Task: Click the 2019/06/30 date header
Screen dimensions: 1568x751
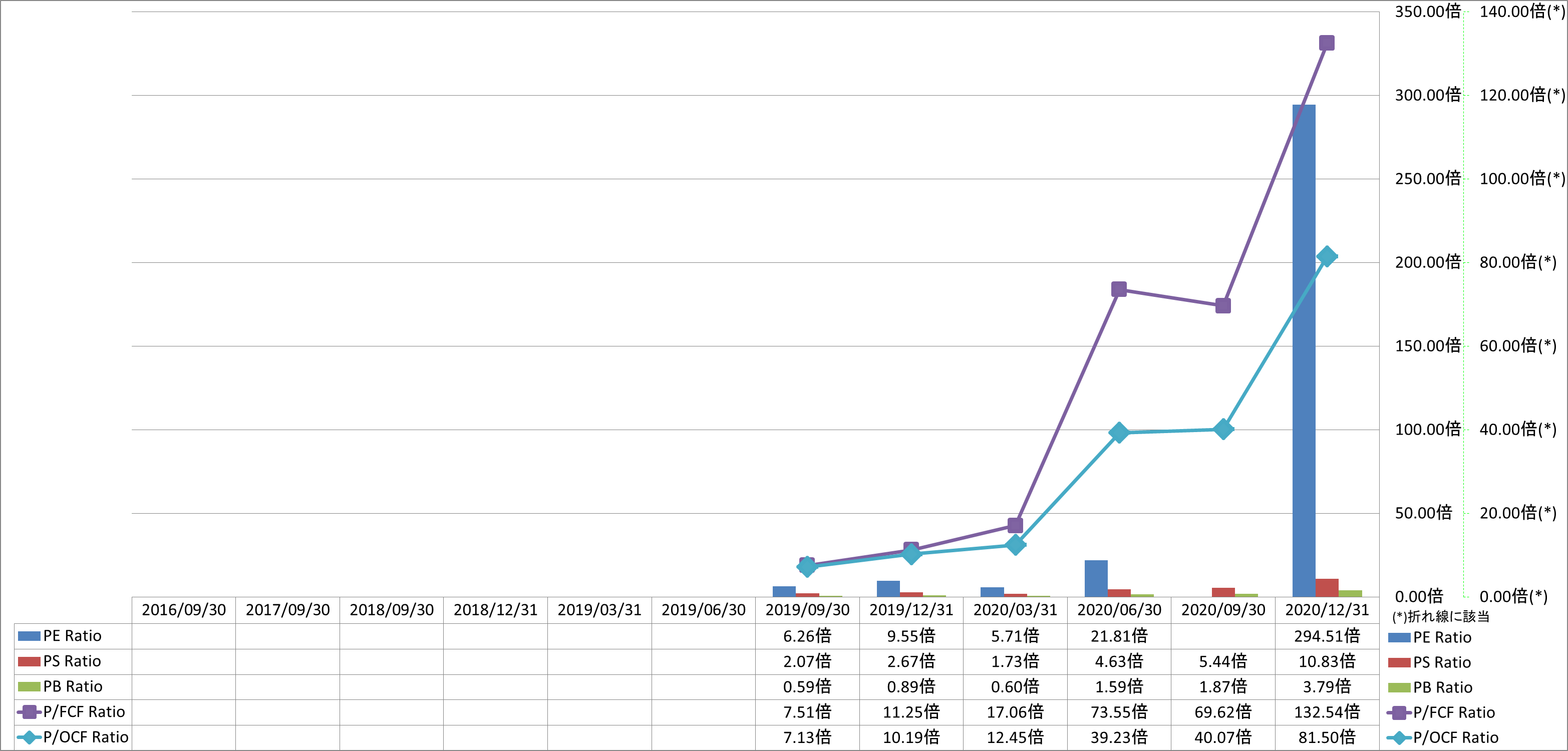Action: (x=704, y=610)
